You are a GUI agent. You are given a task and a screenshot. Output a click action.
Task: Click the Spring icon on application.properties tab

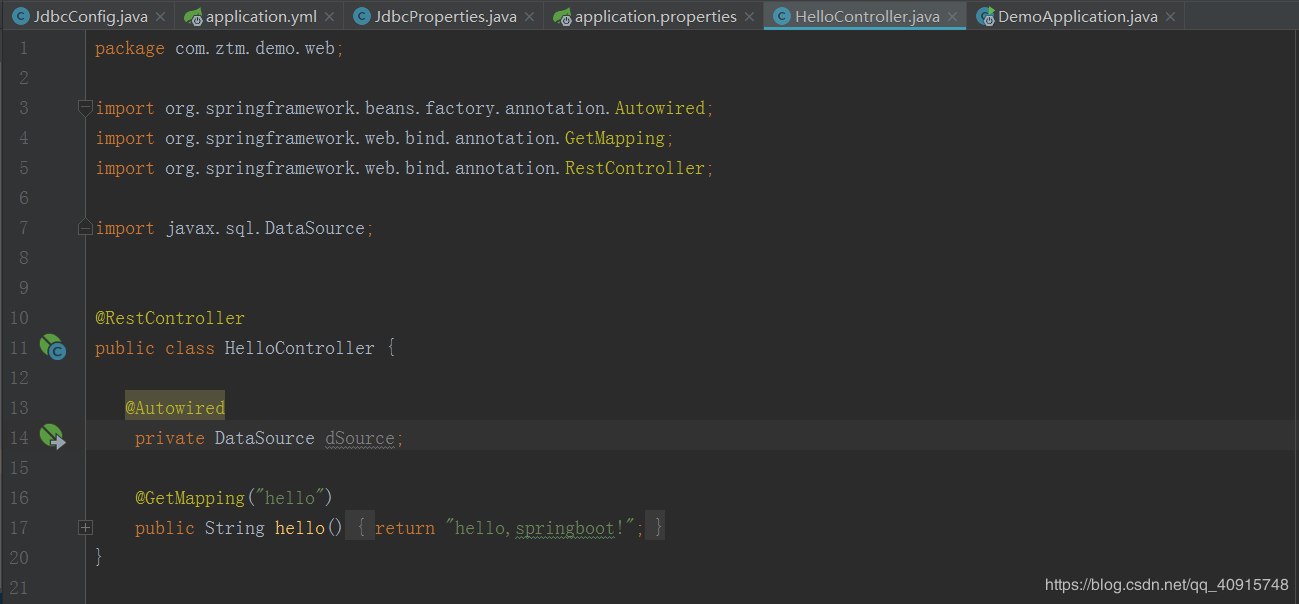(563, 17)
